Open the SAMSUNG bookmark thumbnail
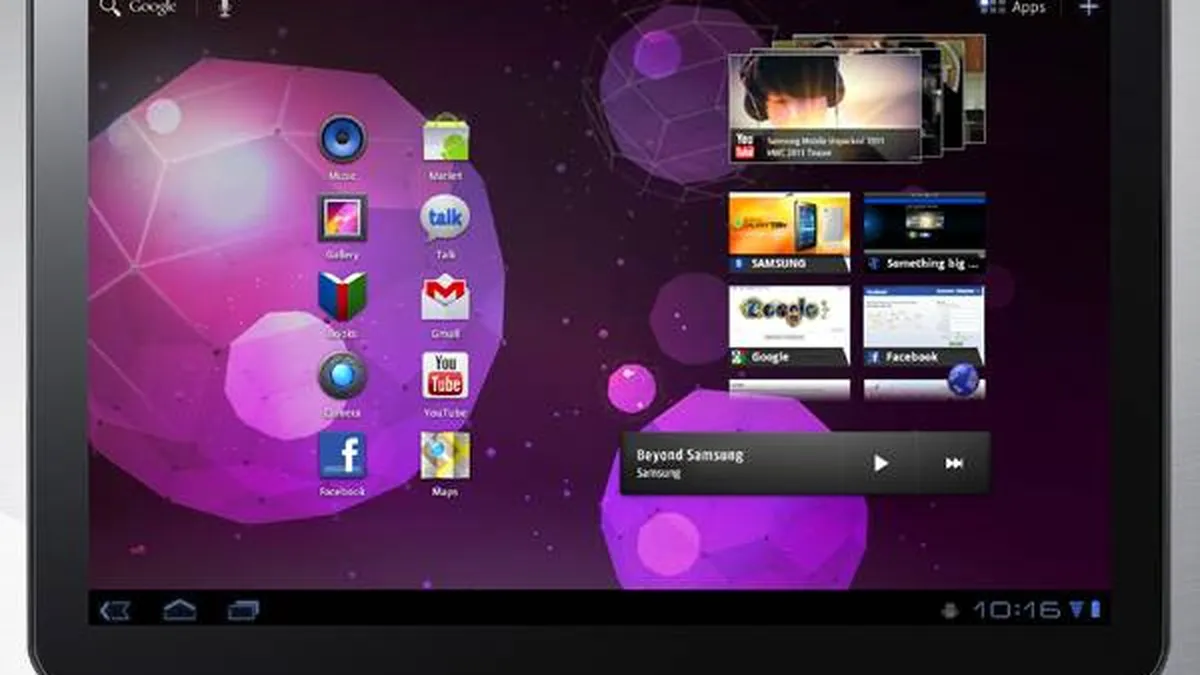This screenshot has width=1200, height=675. point(789,232)
